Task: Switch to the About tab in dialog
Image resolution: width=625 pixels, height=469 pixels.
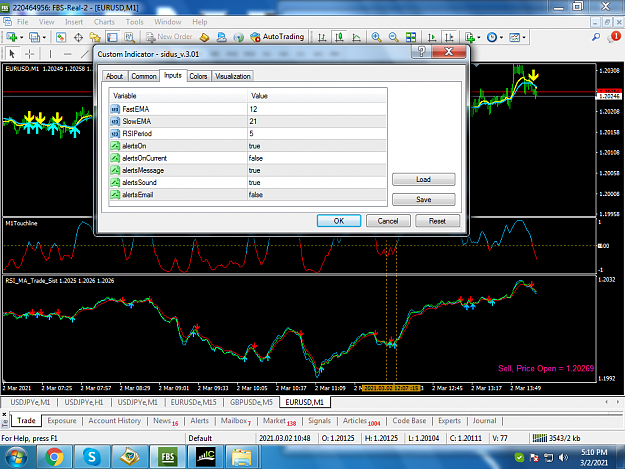Action: point(114,76)
